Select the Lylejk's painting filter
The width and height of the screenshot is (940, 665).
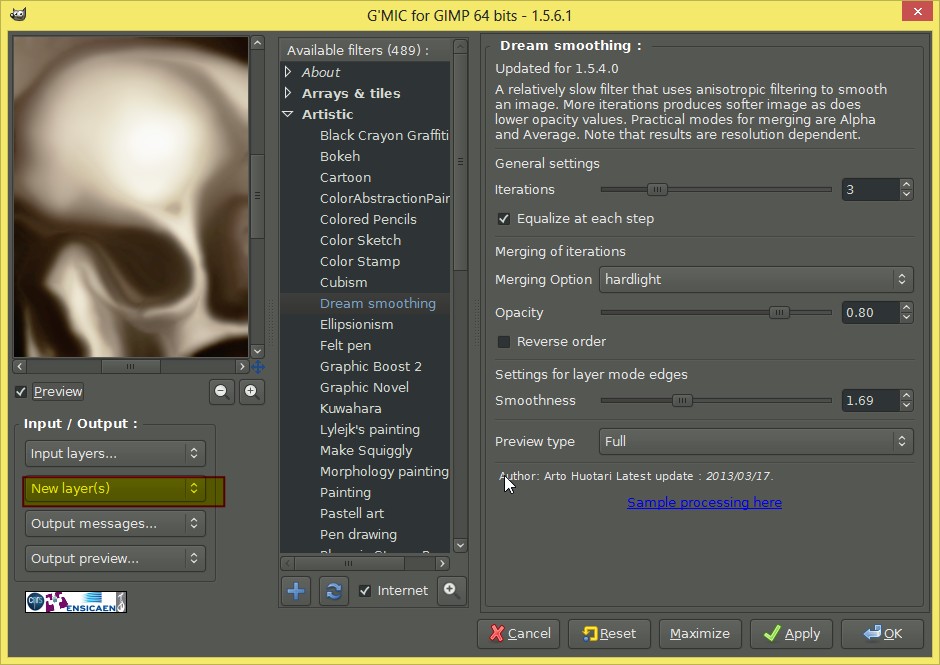tap(370, 429)
